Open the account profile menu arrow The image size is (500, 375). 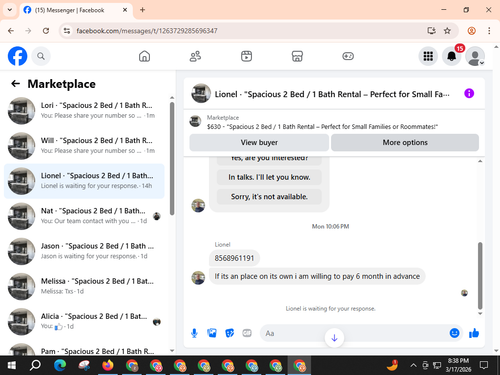pos(482,63)
